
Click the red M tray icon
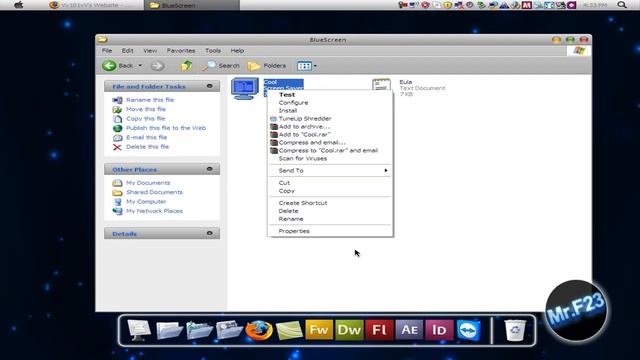527,5
